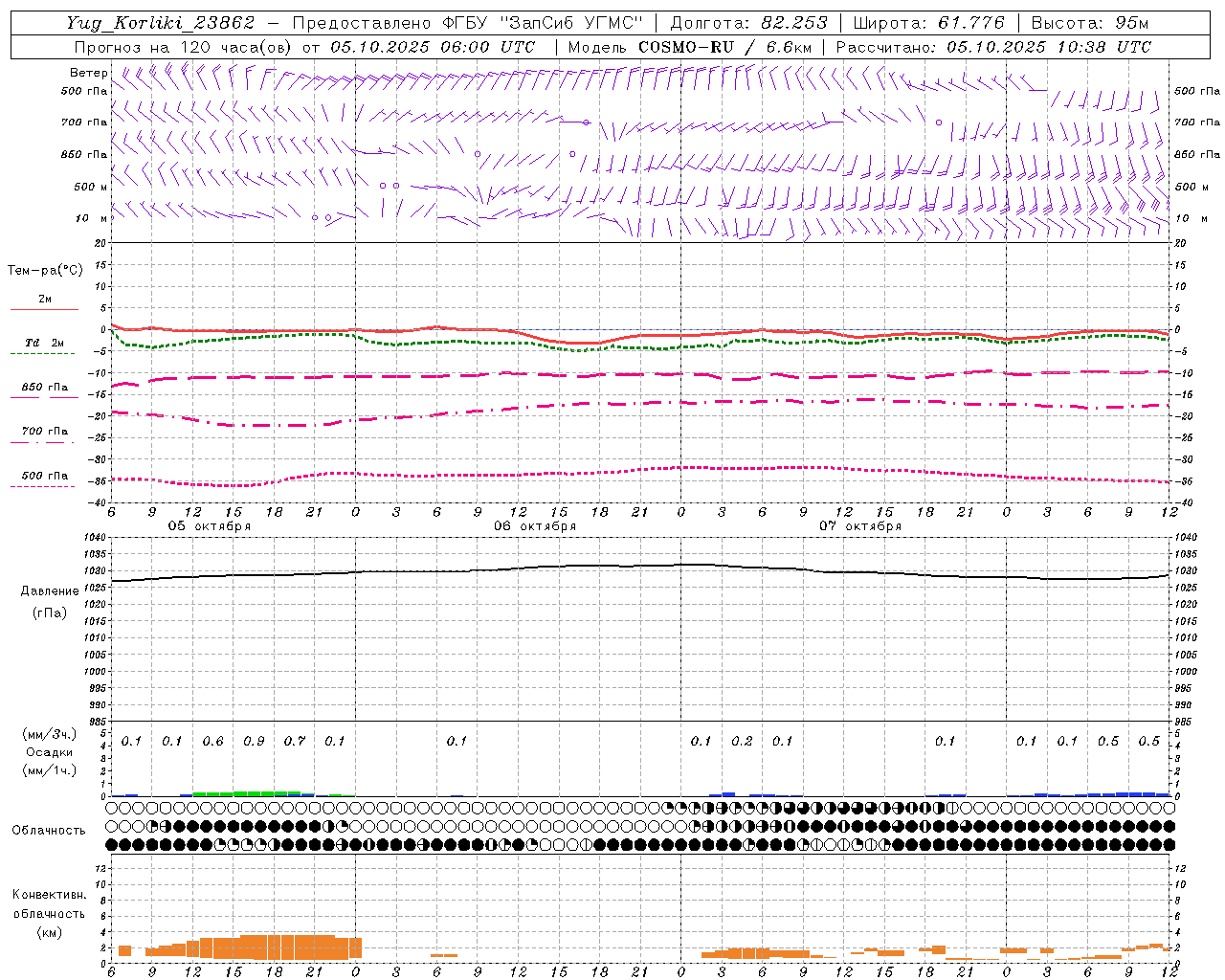Select the Давление pressure panel label
1225x980 pixels.
(x=50, y=591)
